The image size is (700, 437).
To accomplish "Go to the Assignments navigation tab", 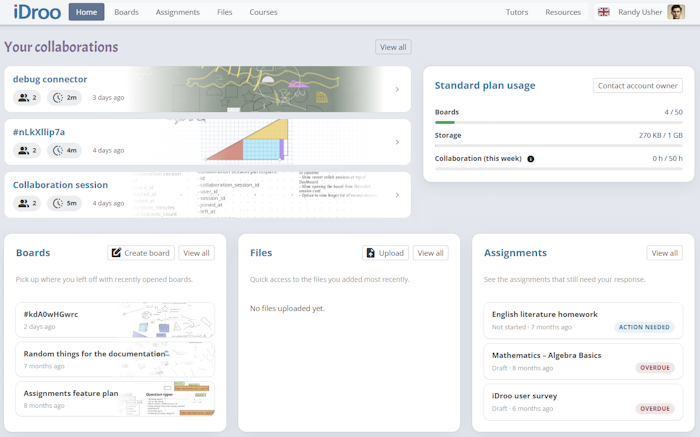I will [x=178, y=12].
